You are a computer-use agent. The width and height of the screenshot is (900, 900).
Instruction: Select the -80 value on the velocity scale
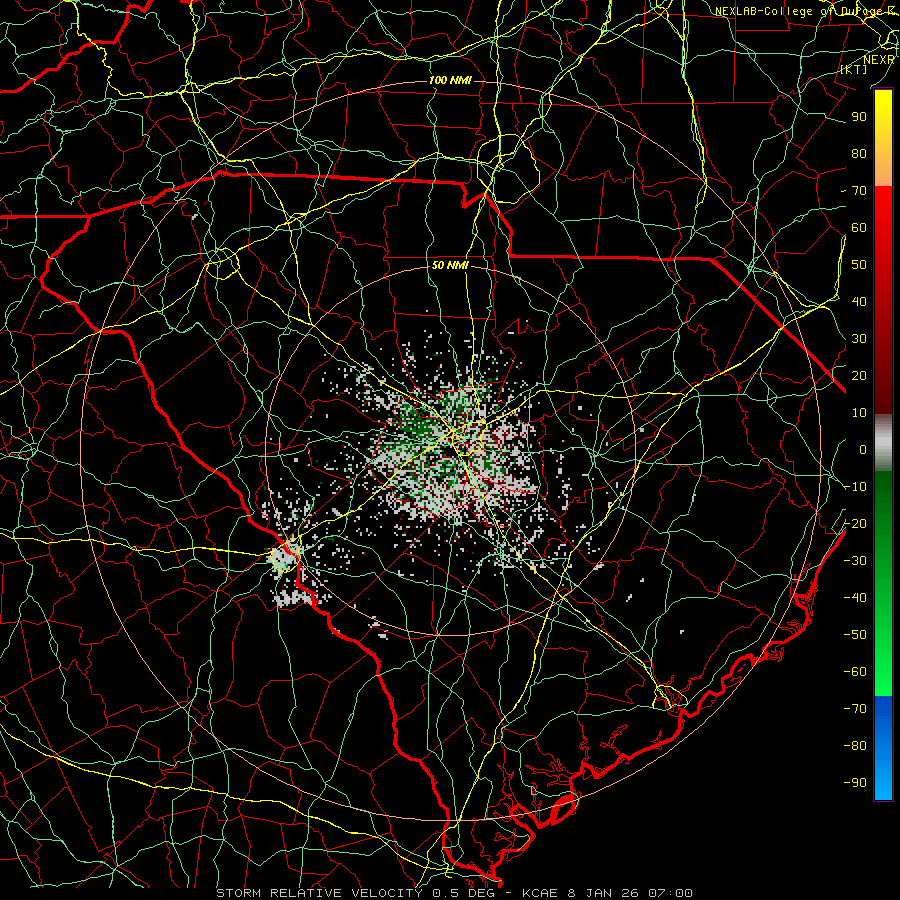tap(855, 746)
